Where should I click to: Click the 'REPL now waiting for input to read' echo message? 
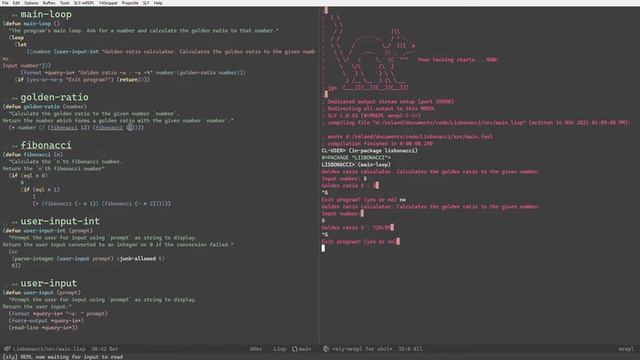click(x=63, y=357)
